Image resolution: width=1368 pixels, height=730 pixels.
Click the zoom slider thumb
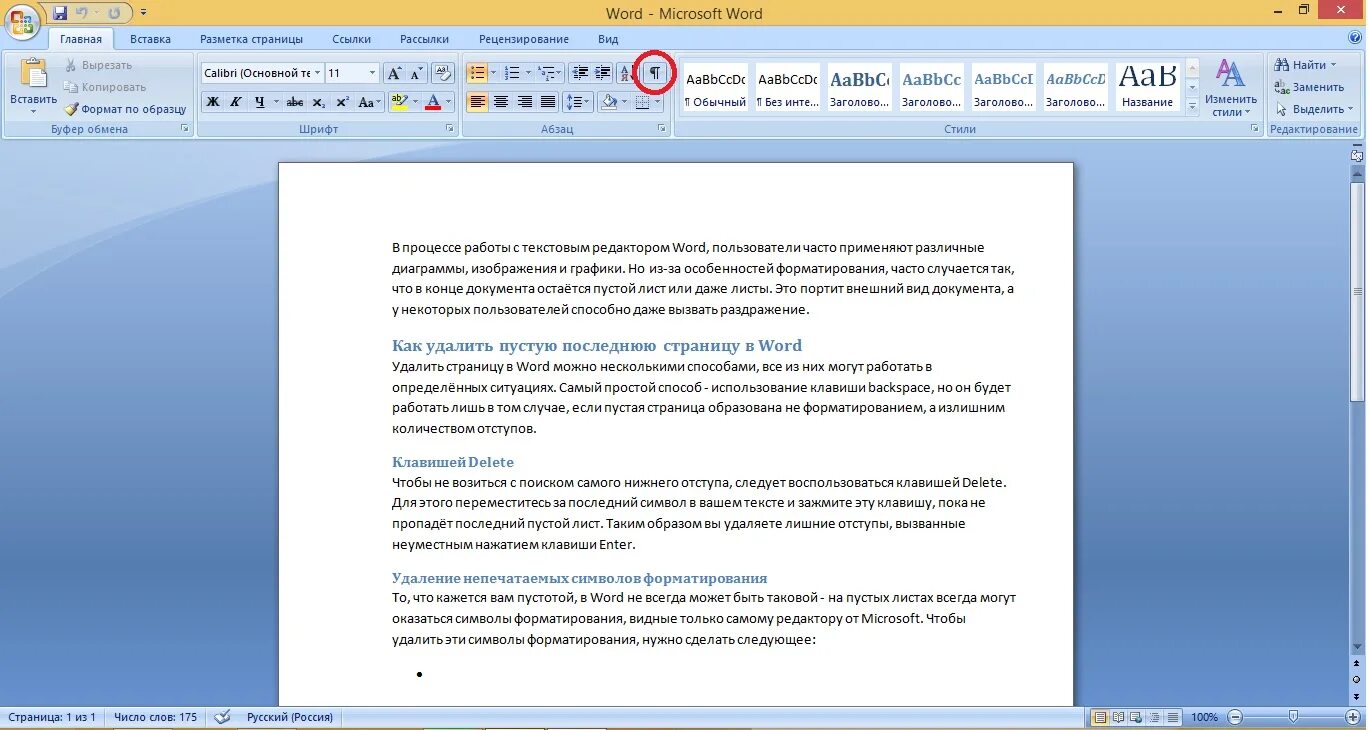point(1293,717)
